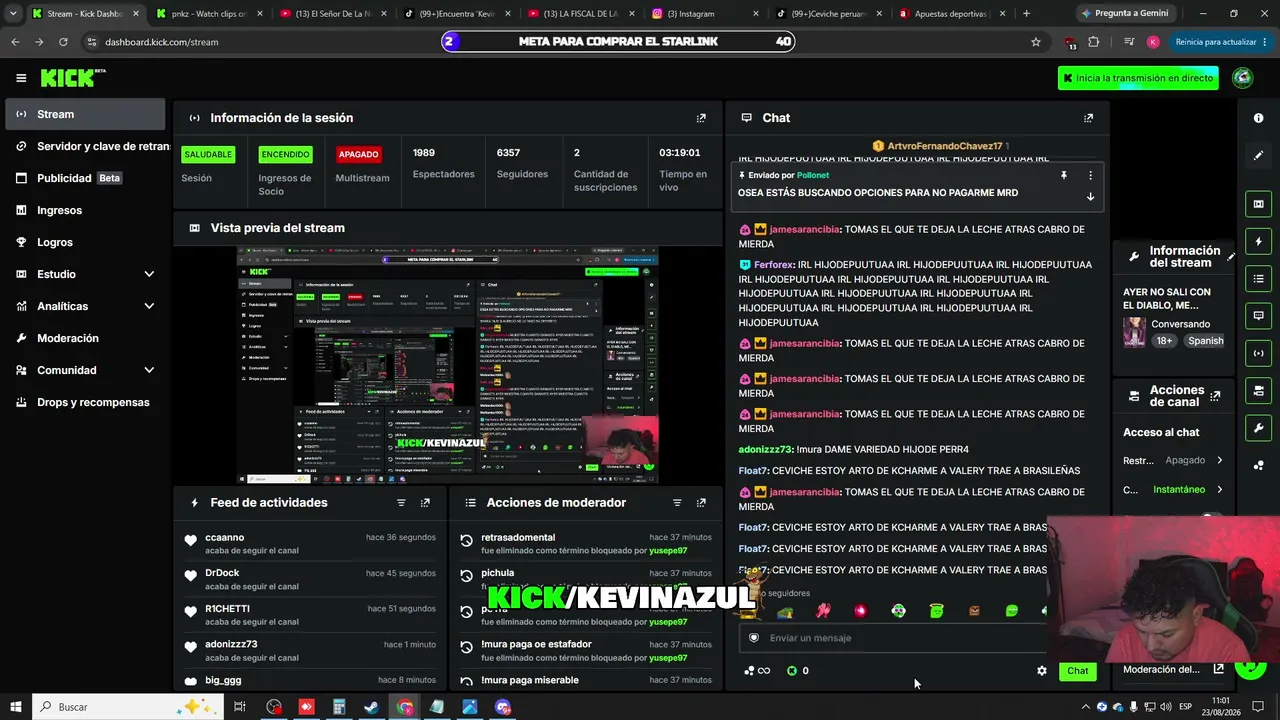
Task: Click chat username adonizzz73
Action: [x=765, y=450]
